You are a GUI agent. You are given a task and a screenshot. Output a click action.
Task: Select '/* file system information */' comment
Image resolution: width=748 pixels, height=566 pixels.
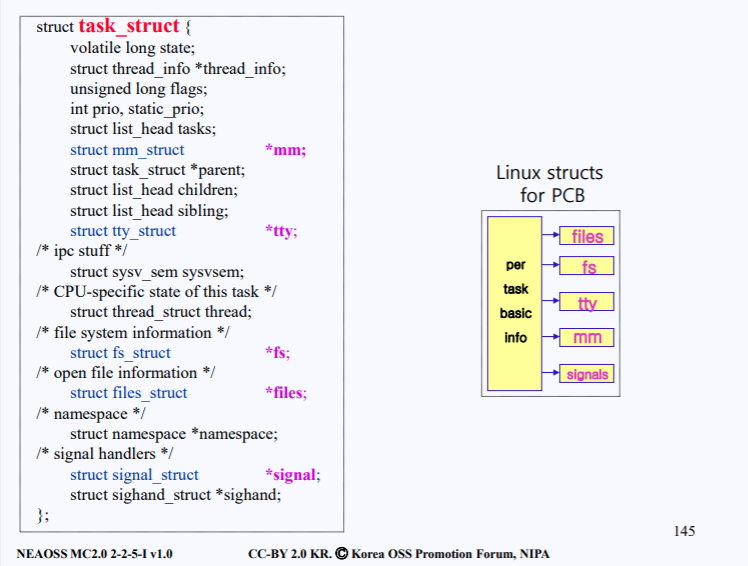133,333
